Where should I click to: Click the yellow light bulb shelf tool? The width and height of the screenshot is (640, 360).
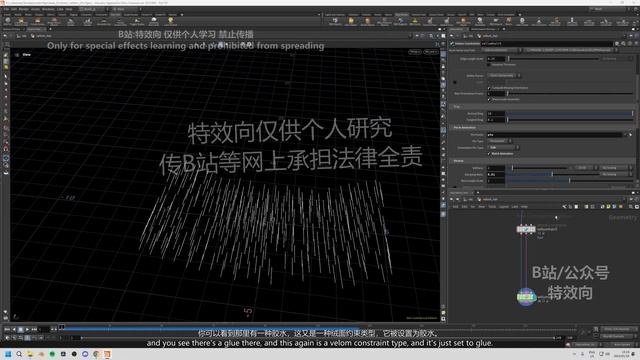click(x=171, y=20)
